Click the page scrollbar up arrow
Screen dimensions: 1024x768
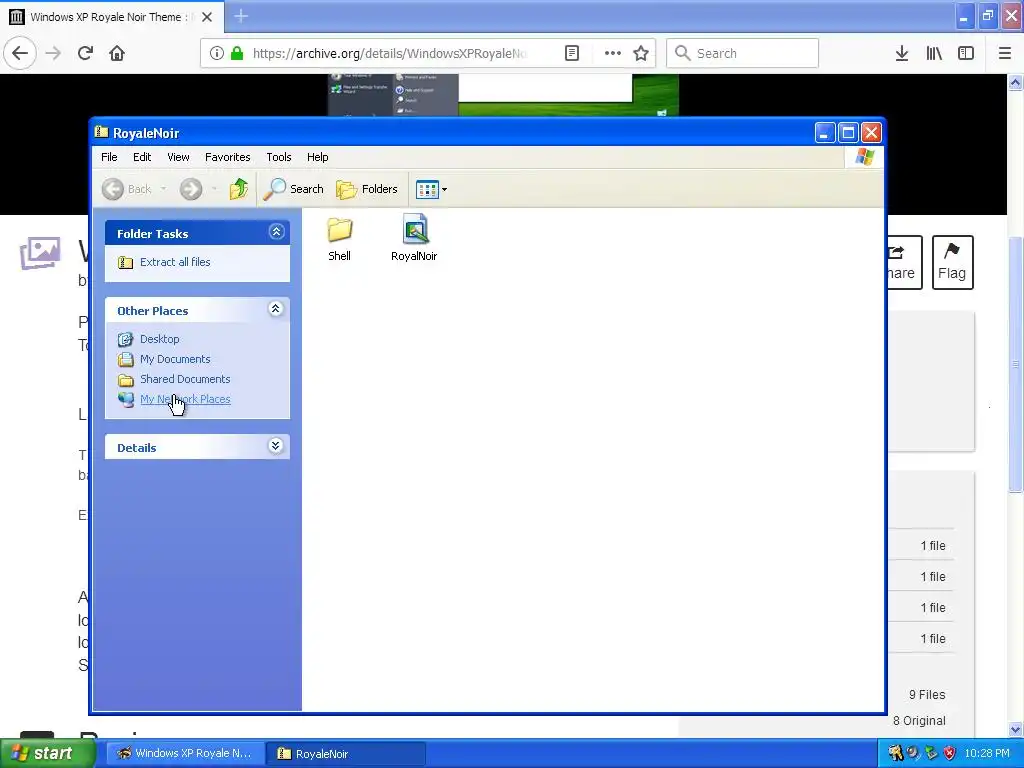[1015, 82]
